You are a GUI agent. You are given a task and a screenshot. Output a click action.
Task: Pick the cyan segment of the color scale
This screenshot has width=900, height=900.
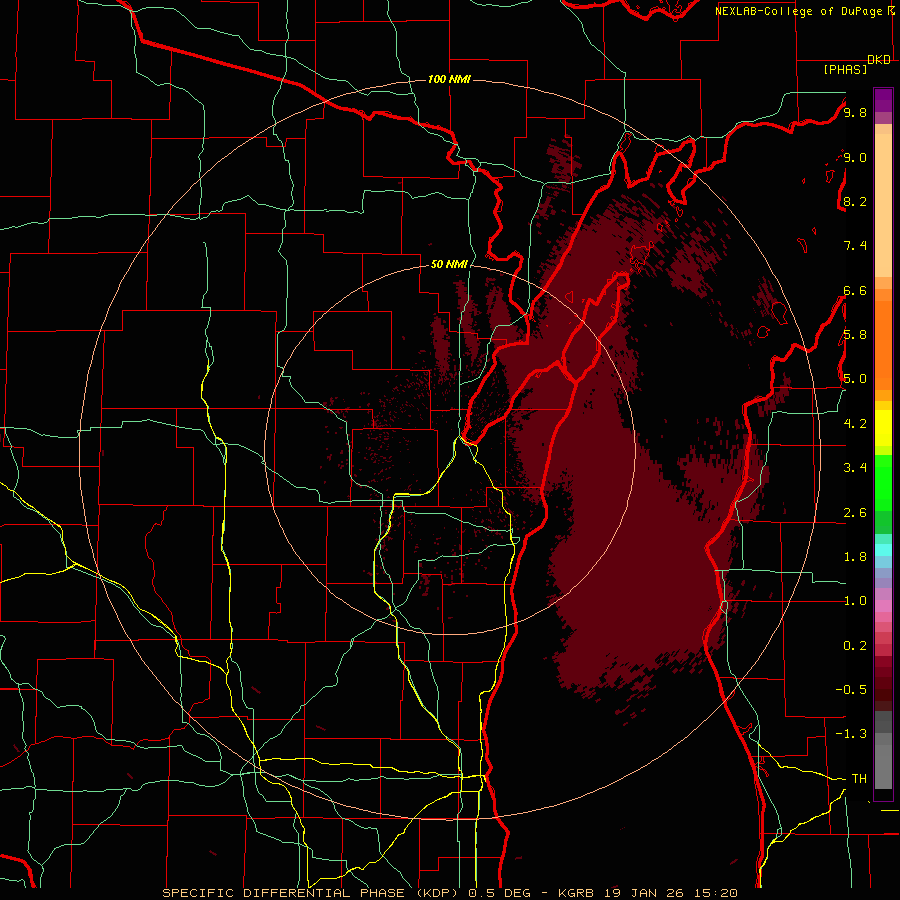pyautogui.click(x=883, y=550)
